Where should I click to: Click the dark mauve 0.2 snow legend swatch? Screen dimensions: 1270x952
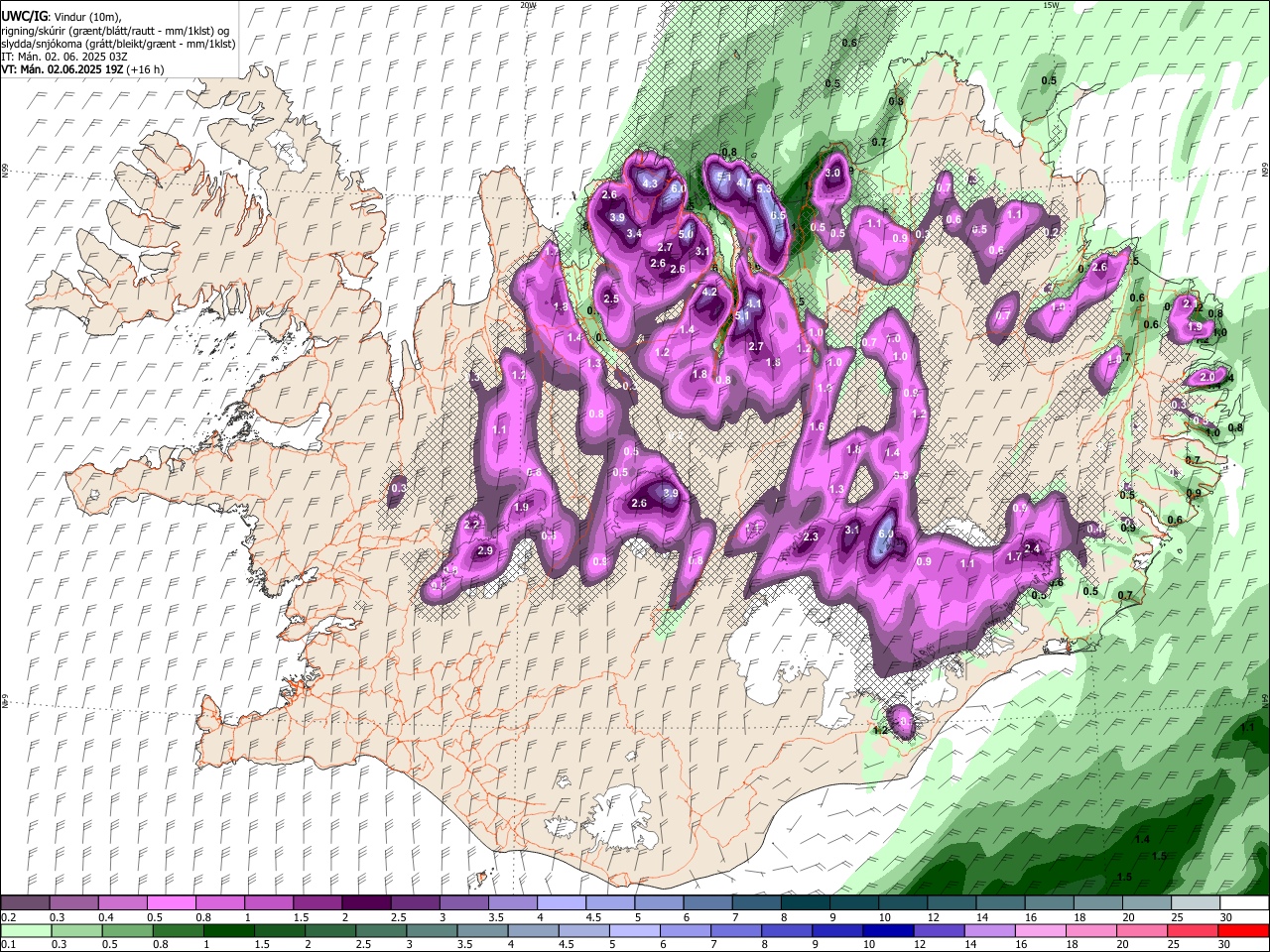pos(25,903)
